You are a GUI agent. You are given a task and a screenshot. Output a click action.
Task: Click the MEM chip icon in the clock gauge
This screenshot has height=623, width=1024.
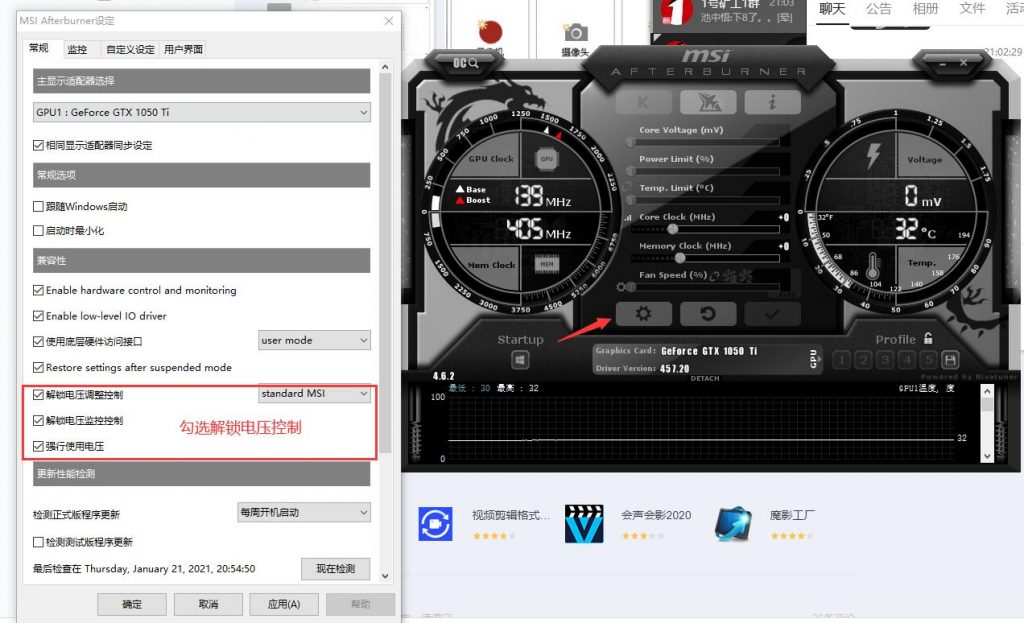click(547, 264)
